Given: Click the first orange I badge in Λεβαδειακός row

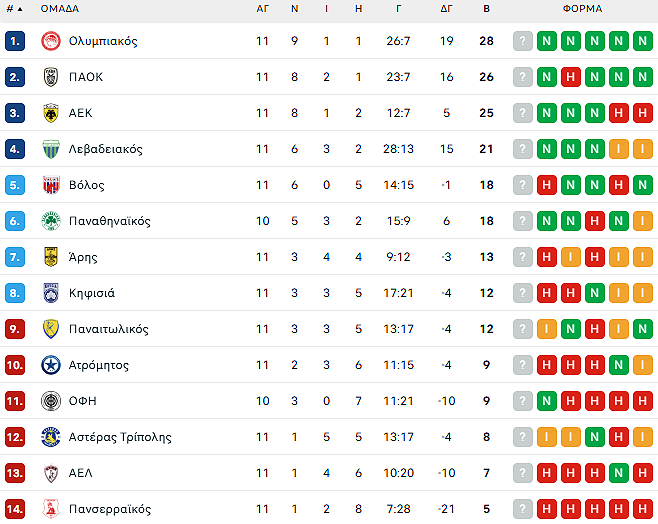Looking at the screenshot, I should (x=619, y=149).
